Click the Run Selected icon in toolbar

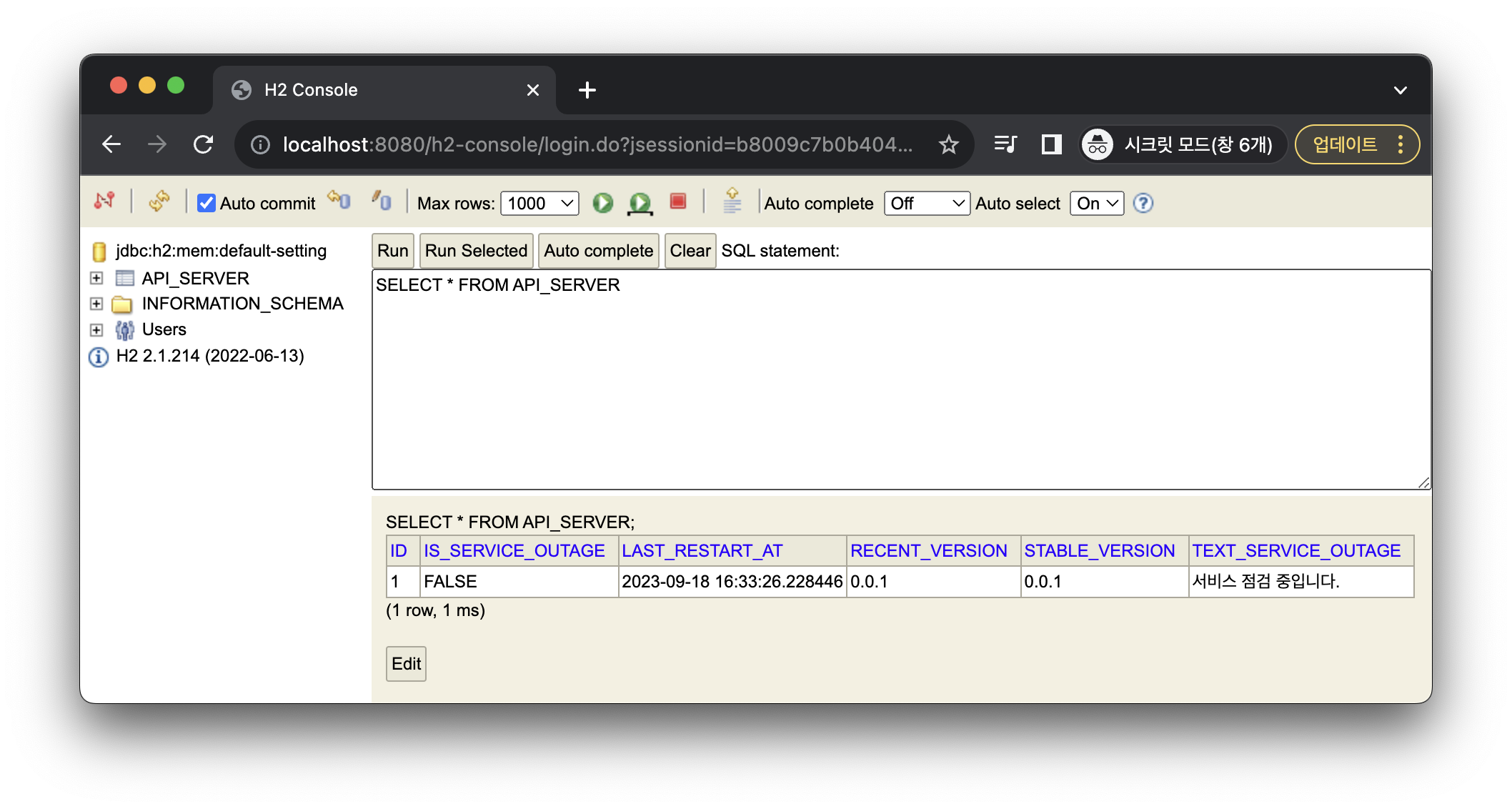pyautogui.click(x=640, y=204)
